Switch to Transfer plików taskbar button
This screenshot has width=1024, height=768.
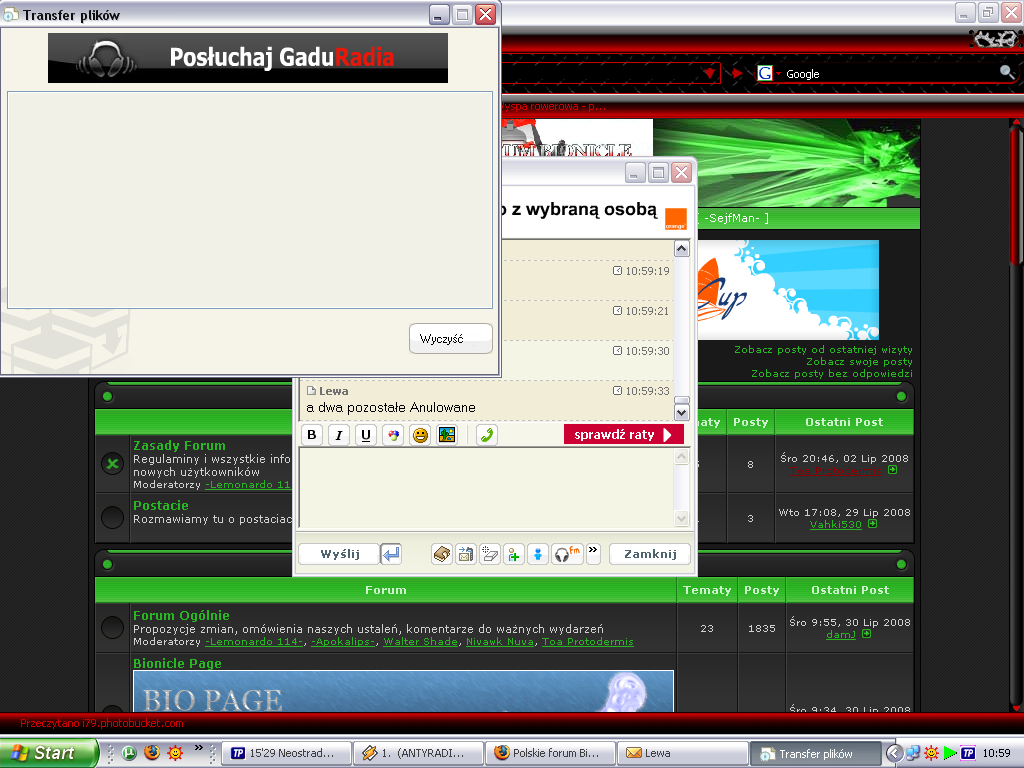(815, 754)
